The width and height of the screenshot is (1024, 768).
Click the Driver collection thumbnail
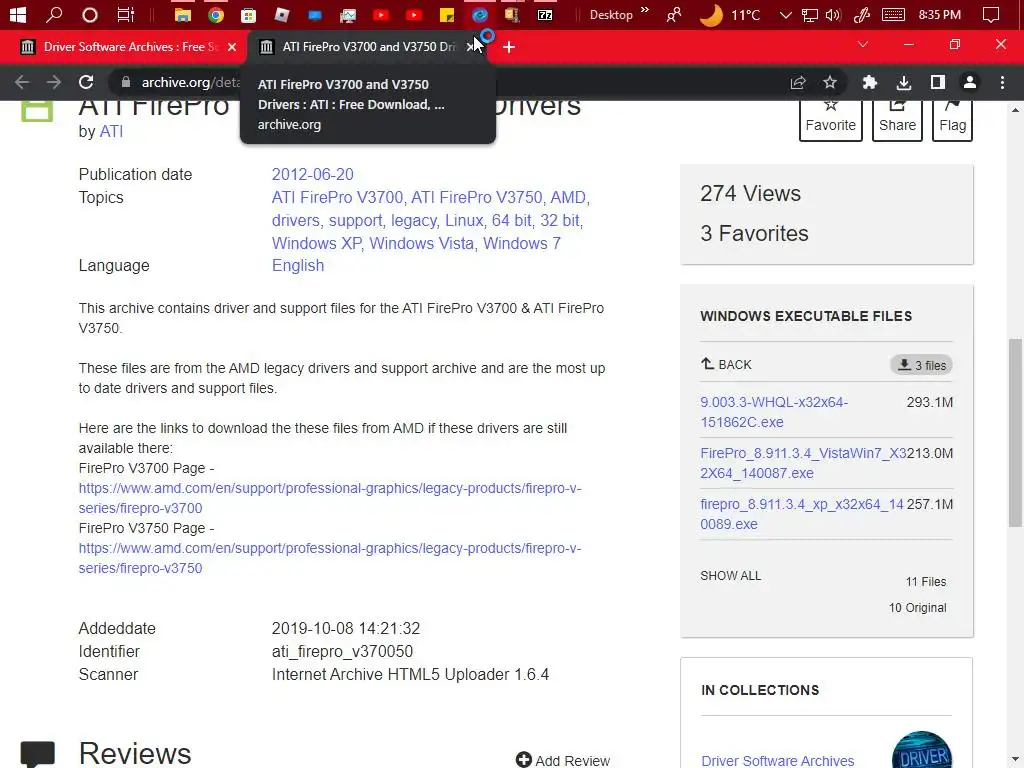tap(921, 751)
